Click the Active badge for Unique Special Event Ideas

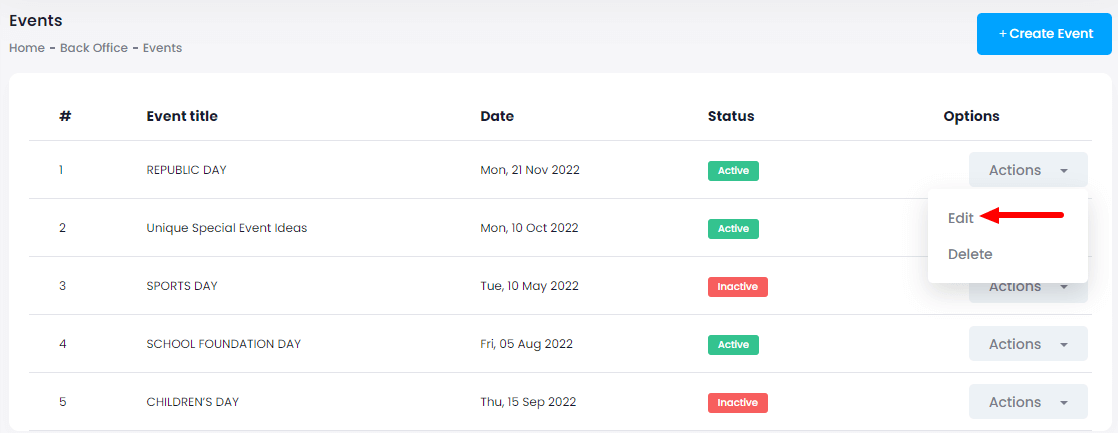pos(733,229)
